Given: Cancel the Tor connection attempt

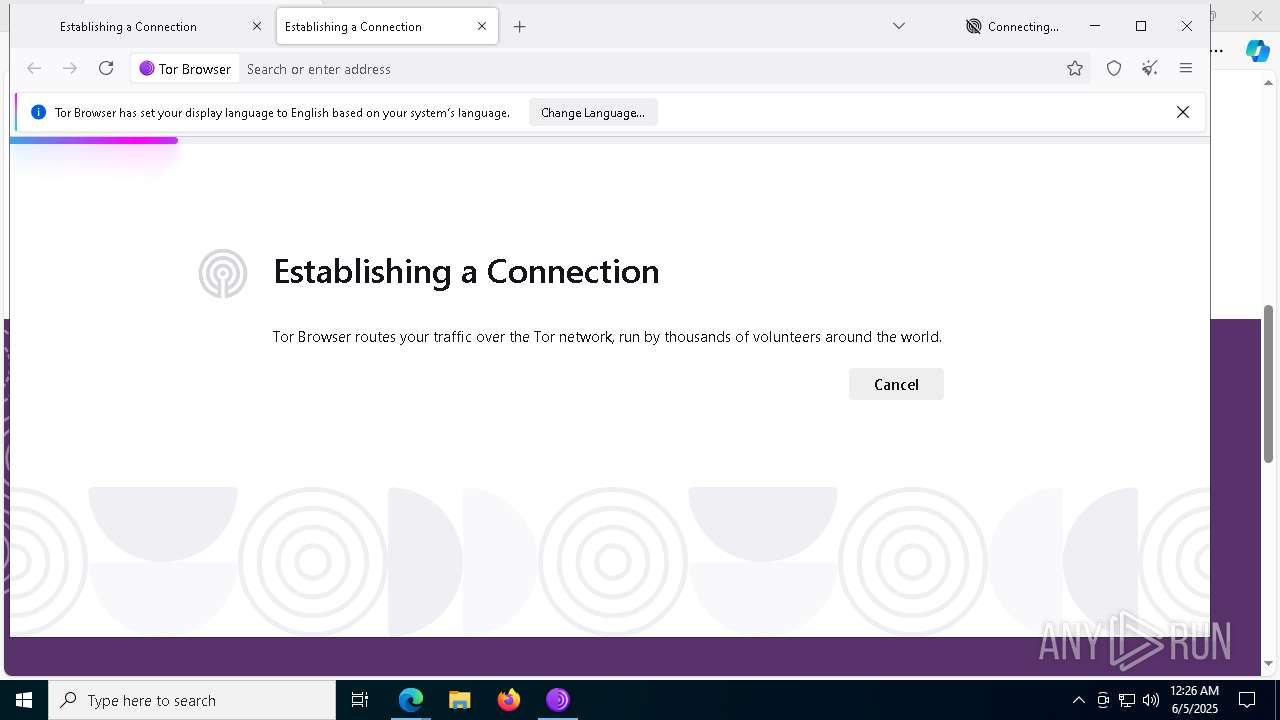Looking at the screenshot, I should (896, 384).
